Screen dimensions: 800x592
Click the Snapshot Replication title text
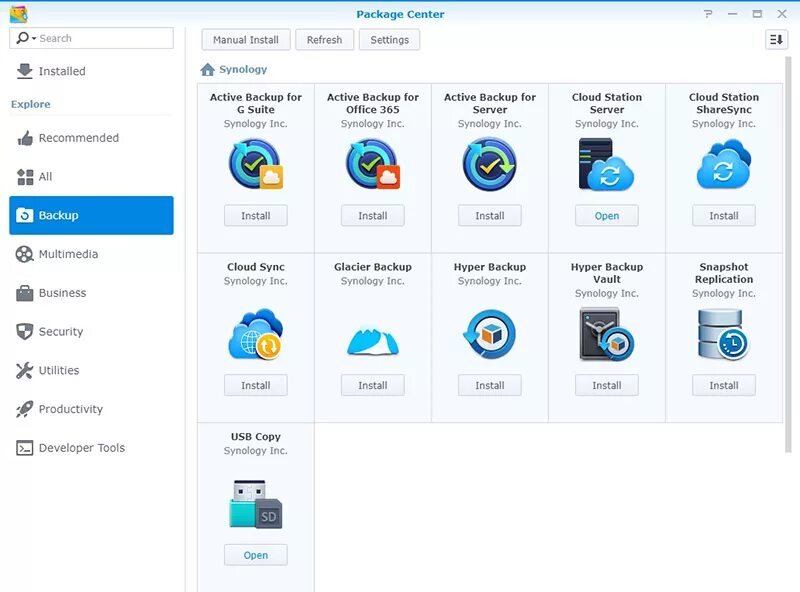tap(723, 273)
